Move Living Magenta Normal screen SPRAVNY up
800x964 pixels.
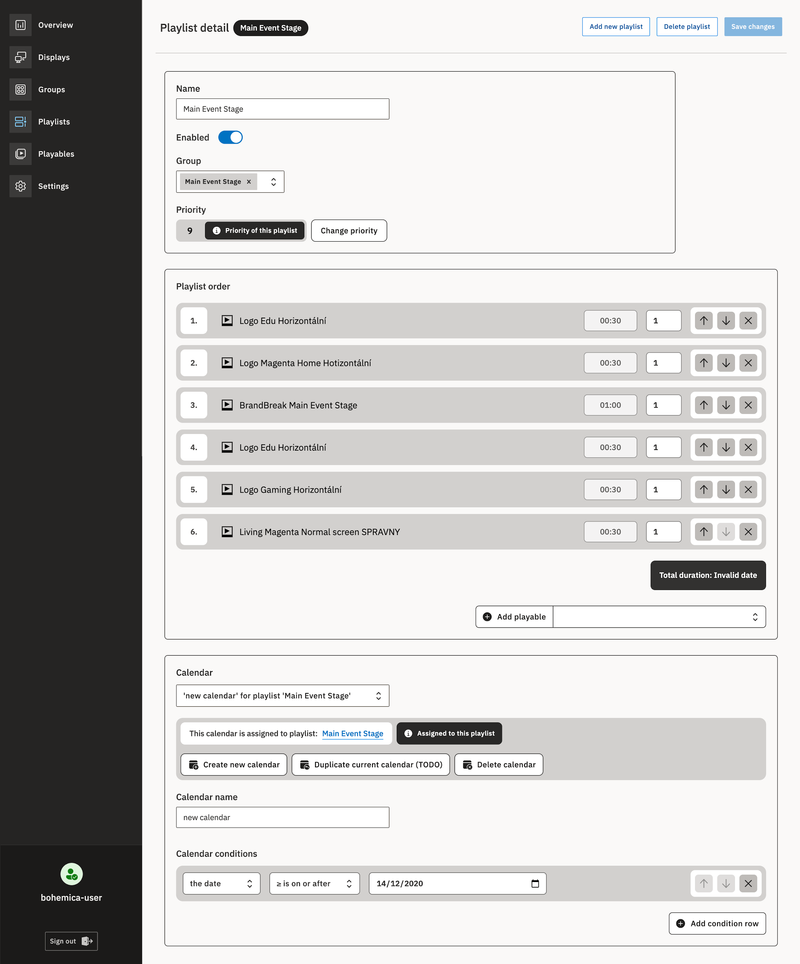click(x=703, y=532)
